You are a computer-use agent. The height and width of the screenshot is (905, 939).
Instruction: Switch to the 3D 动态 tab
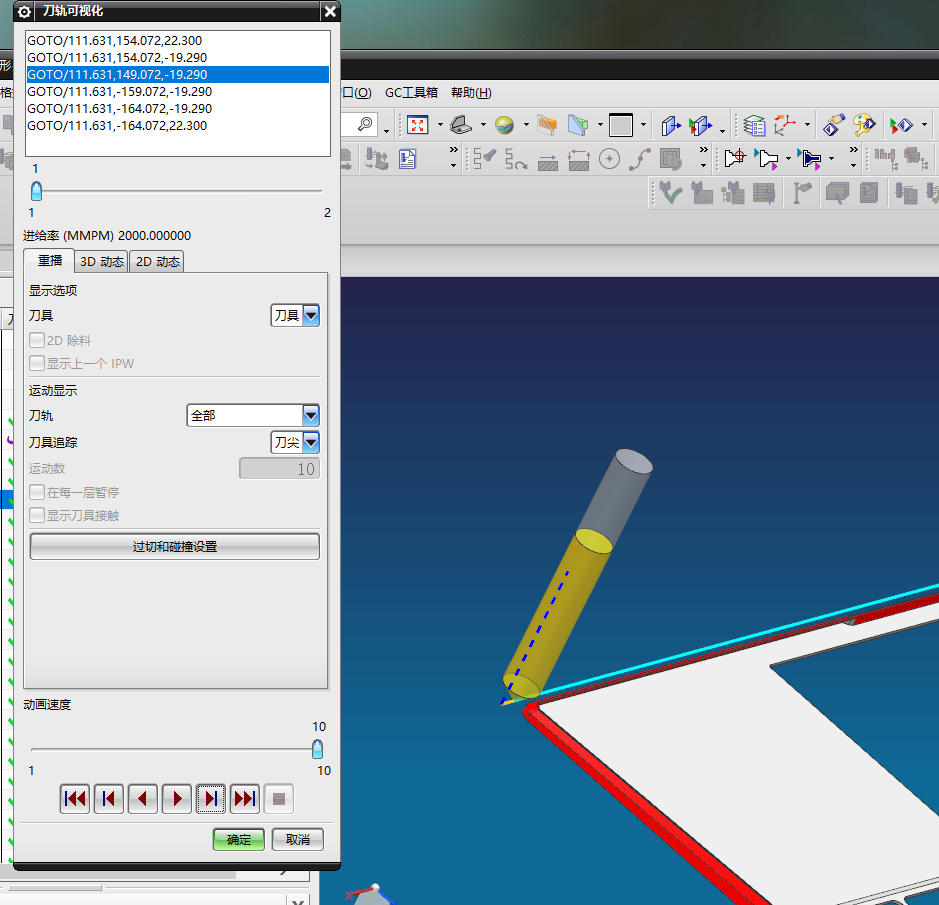point(101,262)
